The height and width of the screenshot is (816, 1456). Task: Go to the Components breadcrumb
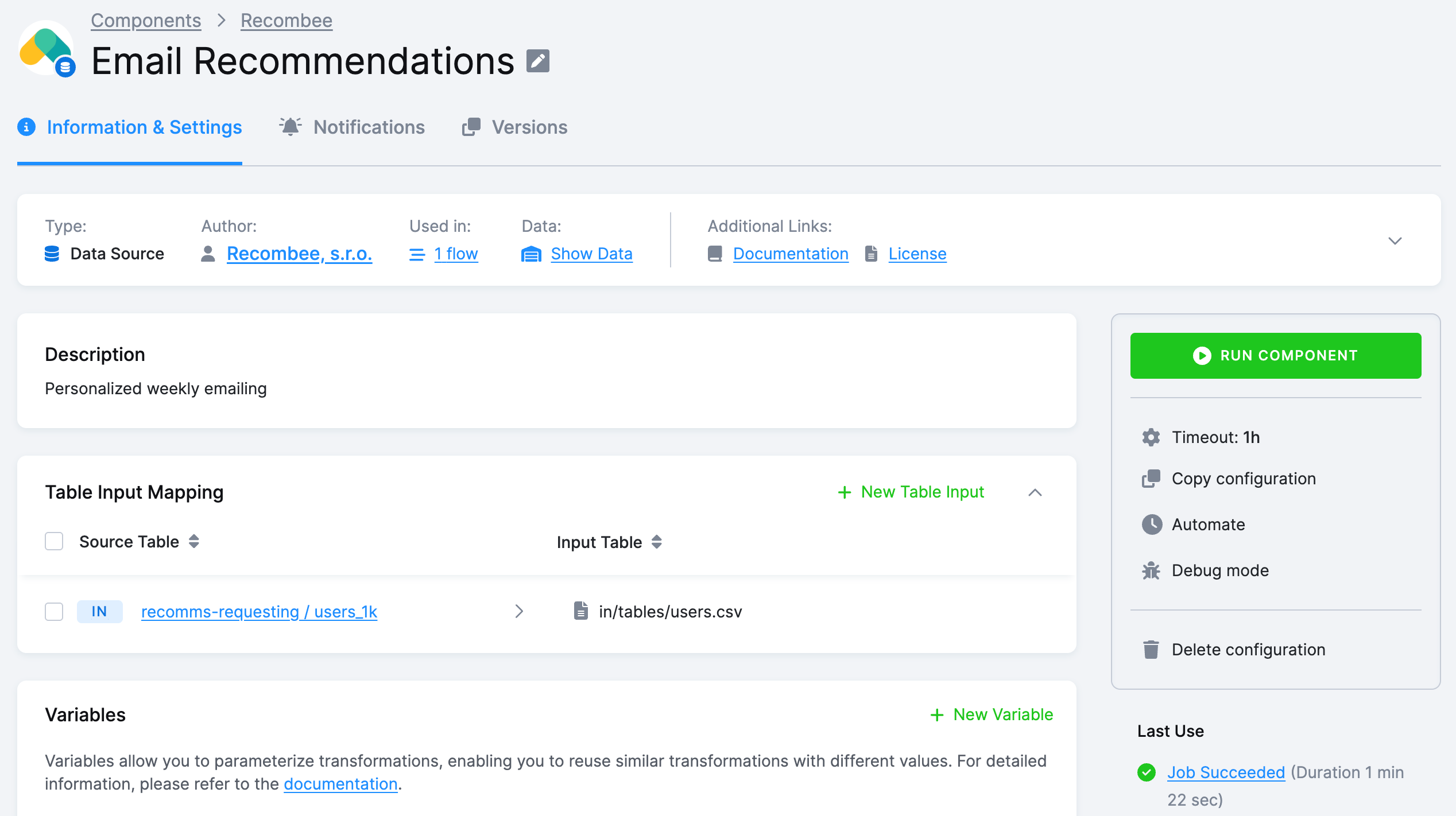(x=146, y=21)
